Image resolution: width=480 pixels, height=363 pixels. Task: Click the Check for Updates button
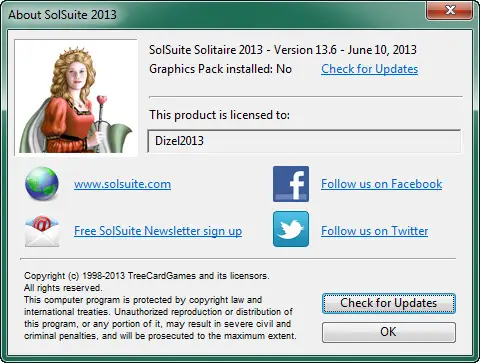click(x=389, y=303)
